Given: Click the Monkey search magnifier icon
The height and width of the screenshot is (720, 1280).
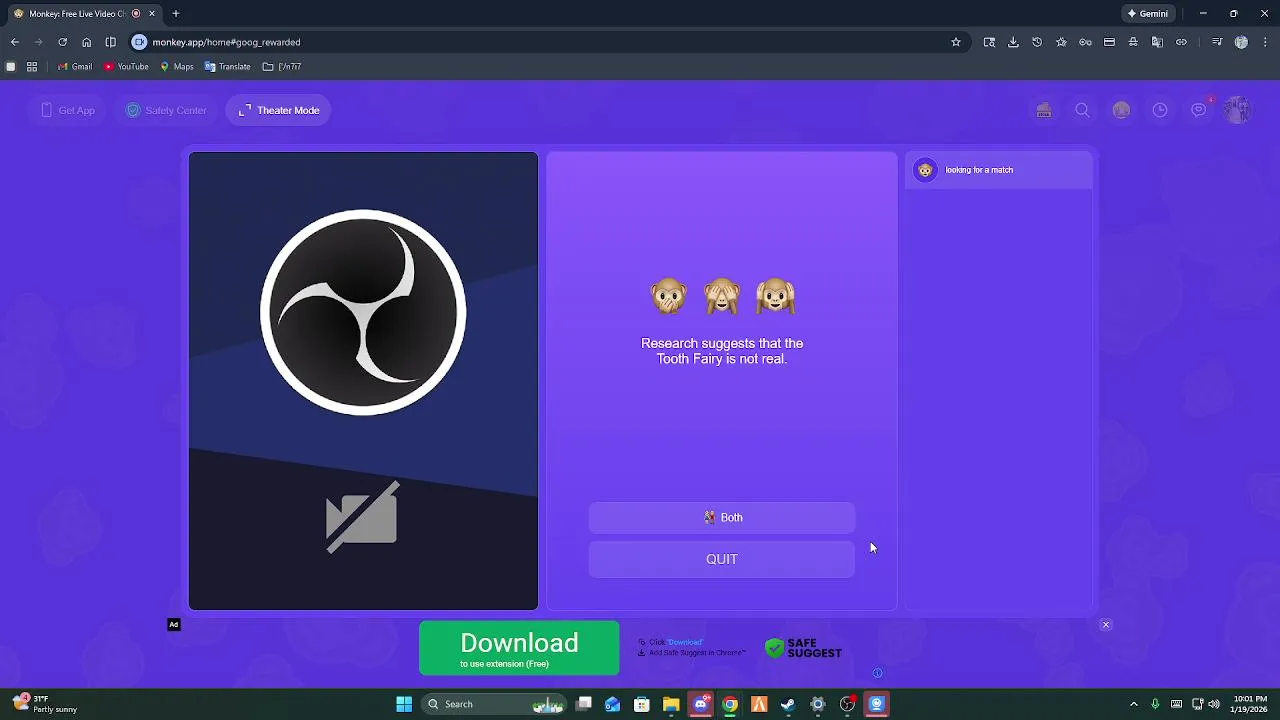Looking at the screenshot, I should [x=1082, y=110].
